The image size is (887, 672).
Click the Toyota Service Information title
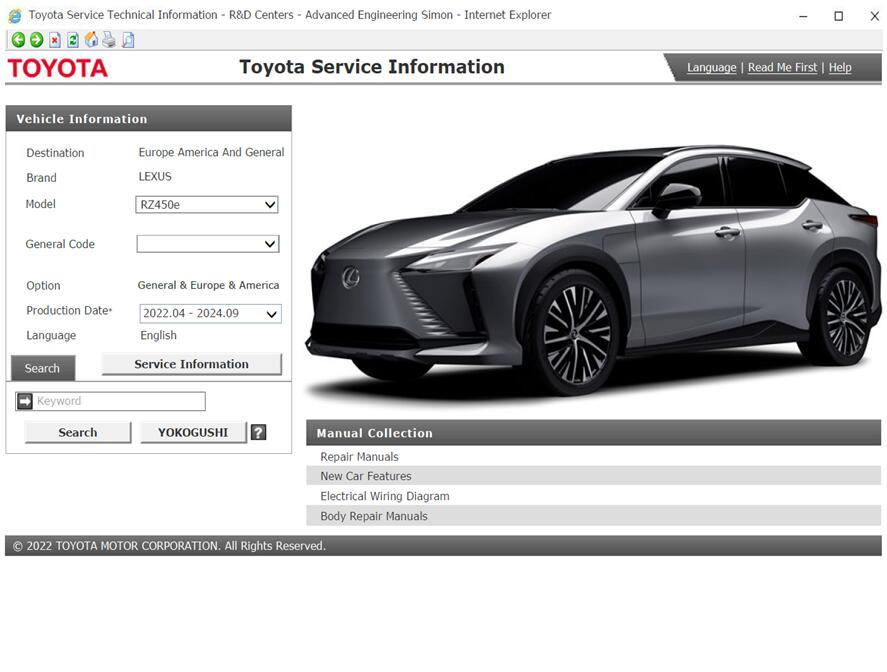click(372, 67)
